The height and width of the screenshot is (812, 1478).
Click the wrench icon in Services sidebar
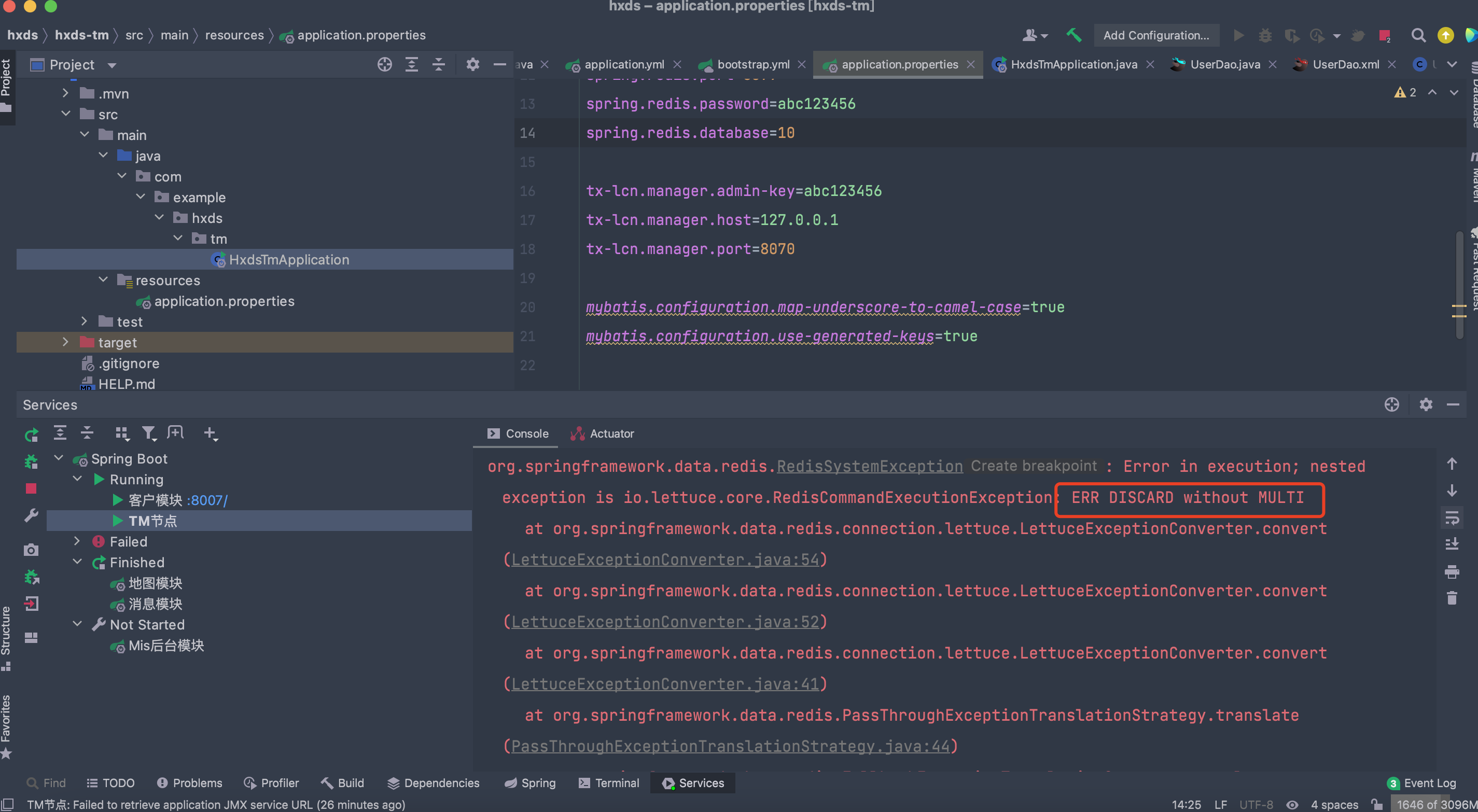31,515
